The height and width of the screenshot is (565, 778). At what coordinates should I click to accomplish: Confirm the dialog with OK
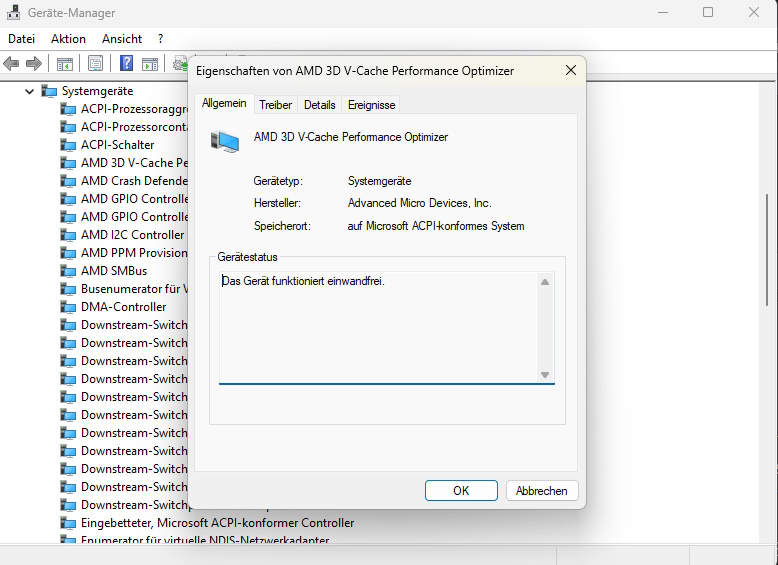pyautogui.click(x=461, y=491)
